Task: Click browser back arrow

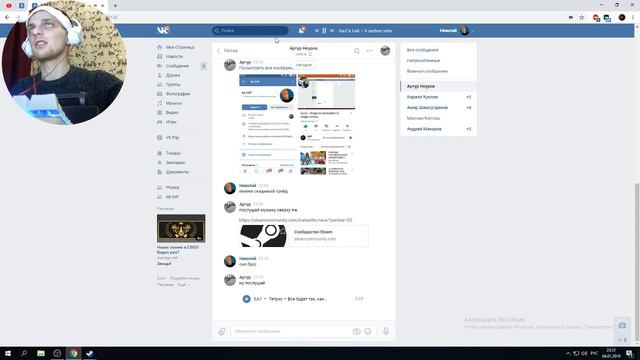Action: [7, 18]
